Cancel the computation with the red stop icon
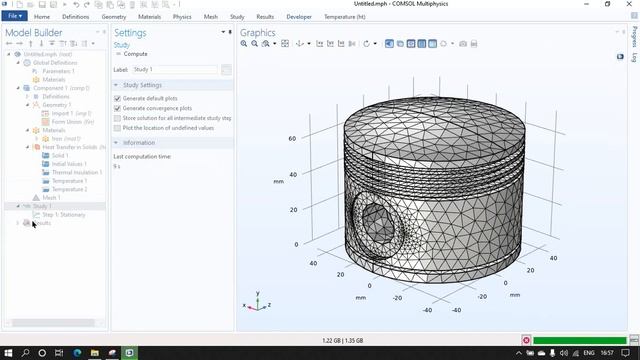The image size is (640, 360). [x=526, y=340]
